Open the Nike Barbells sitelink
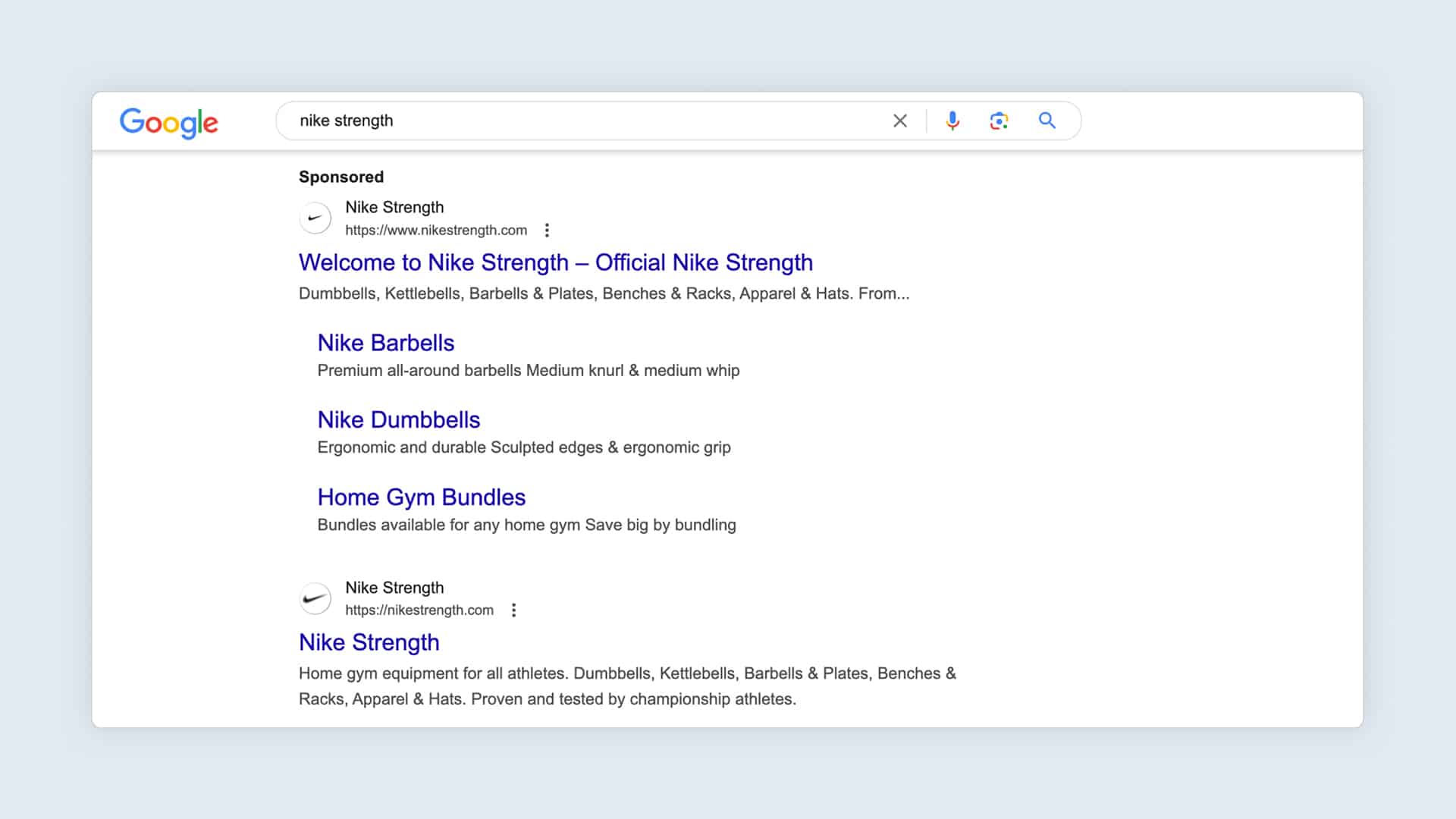 (386, 343)
